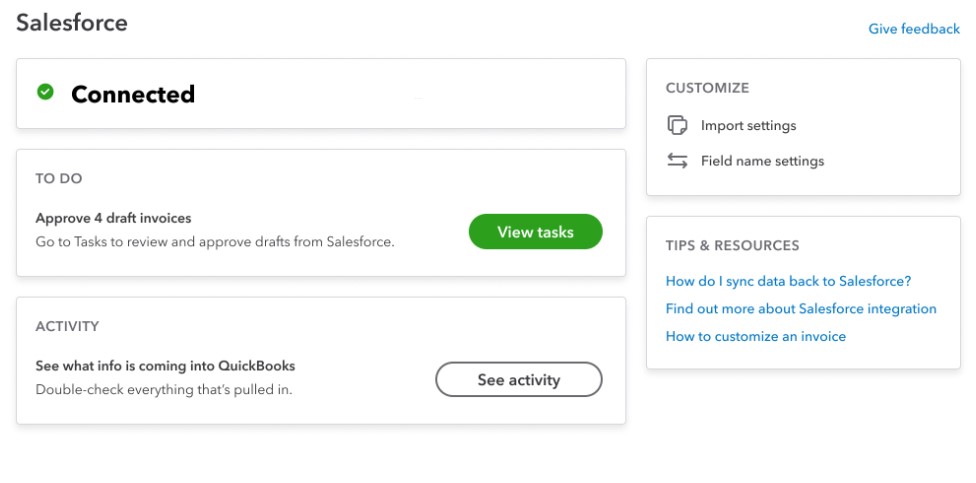Click the Connected status text
976x483 pixels.
point(133,94)
